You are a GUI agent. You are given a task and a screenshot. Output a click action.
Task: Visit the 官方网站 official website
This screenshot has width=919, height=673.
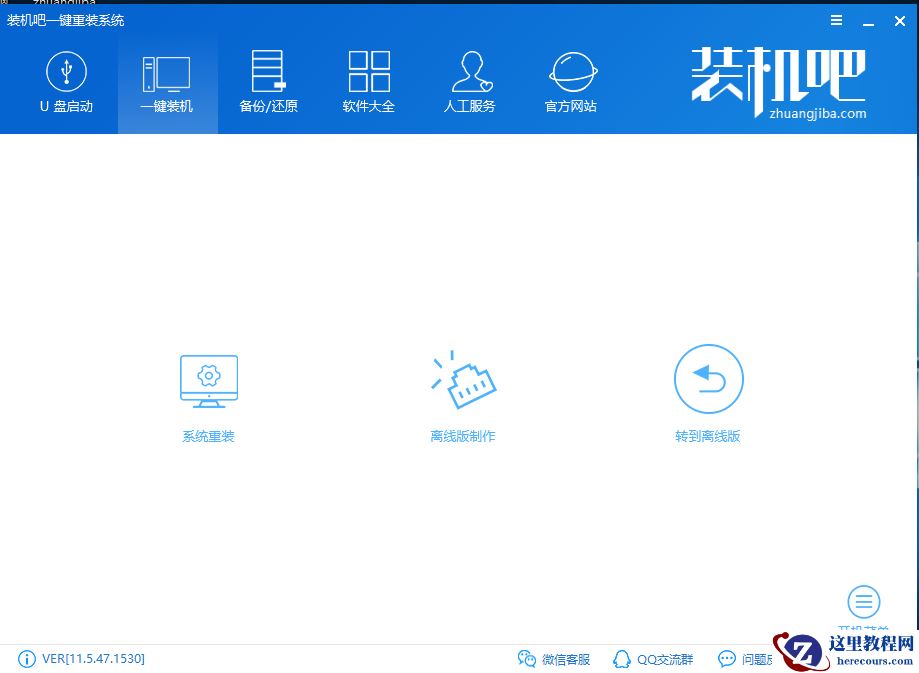point(571,80)
